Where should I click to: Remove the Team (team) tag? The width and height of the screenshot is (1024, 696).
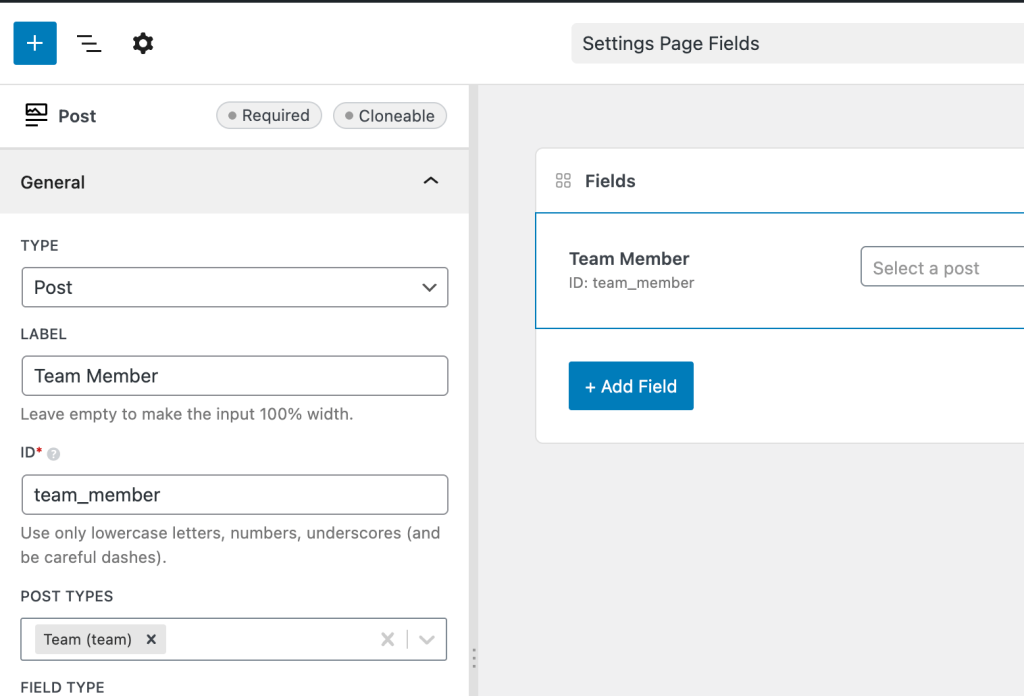click(151, 639)
